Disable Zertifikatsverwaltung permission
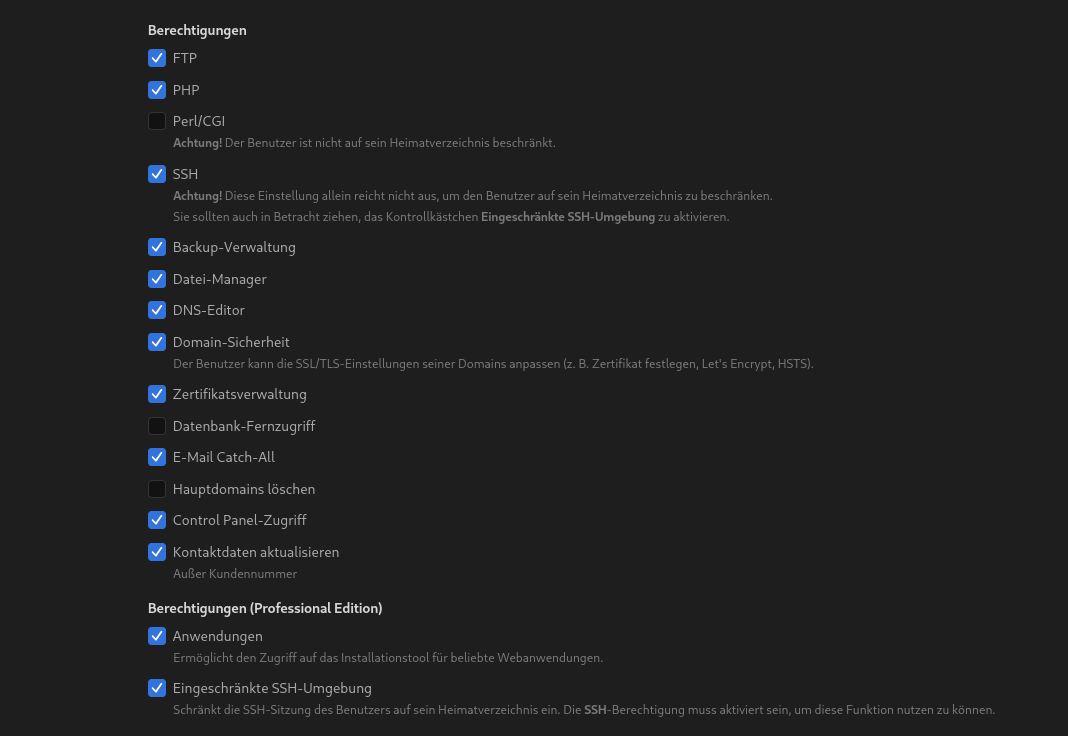The height and width of the screenshot is (736, 1068). pos(157,394)
